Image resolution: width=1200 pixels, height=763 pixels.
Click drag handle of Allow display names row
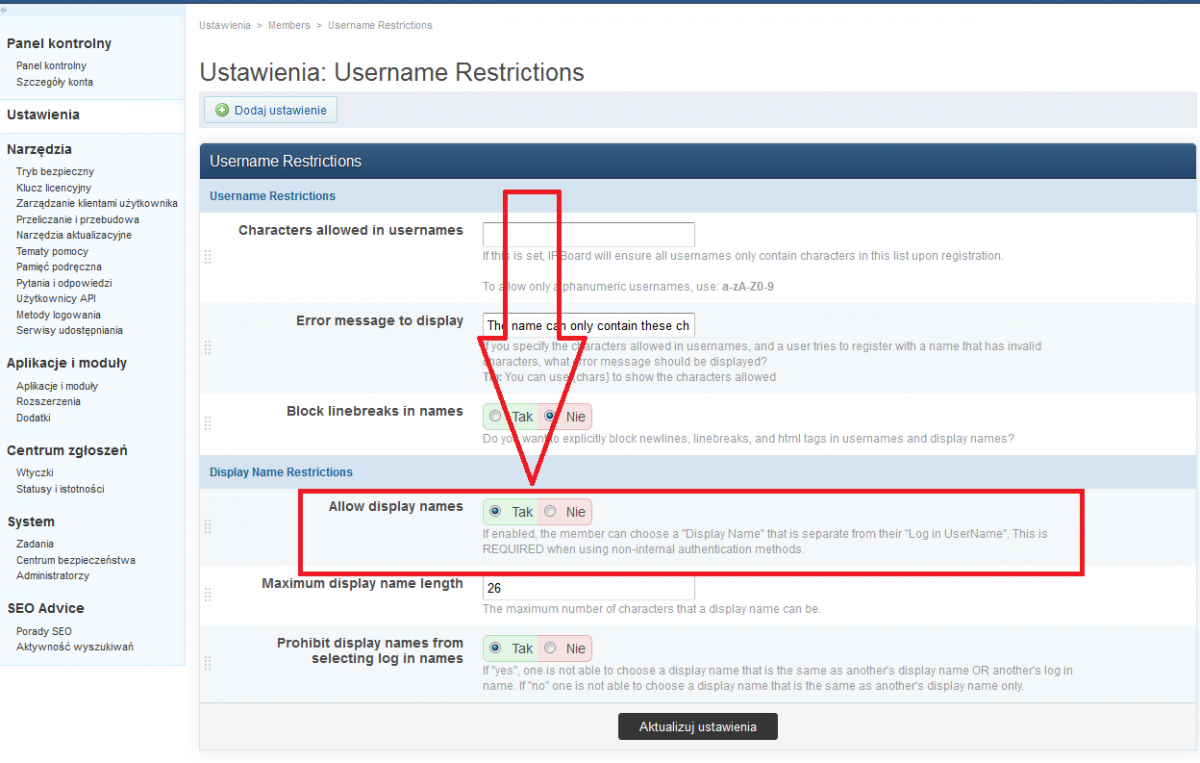point(208,526)
